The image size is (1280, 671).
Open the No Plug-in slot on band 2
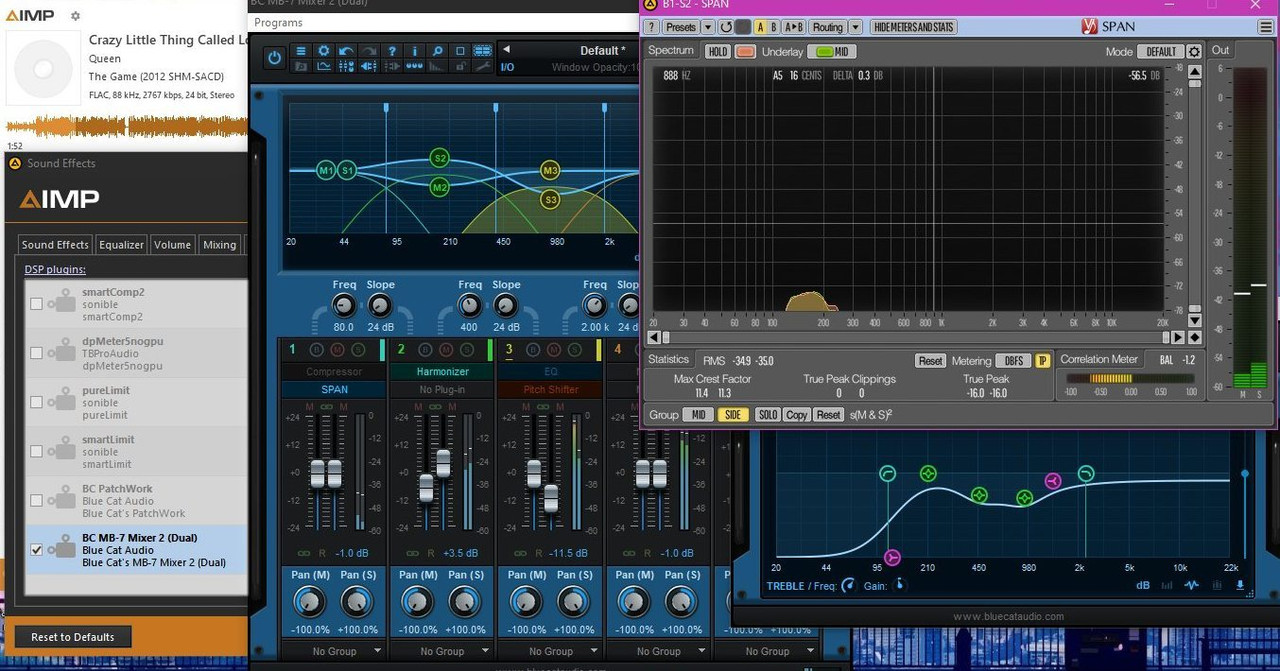(442, 389)
